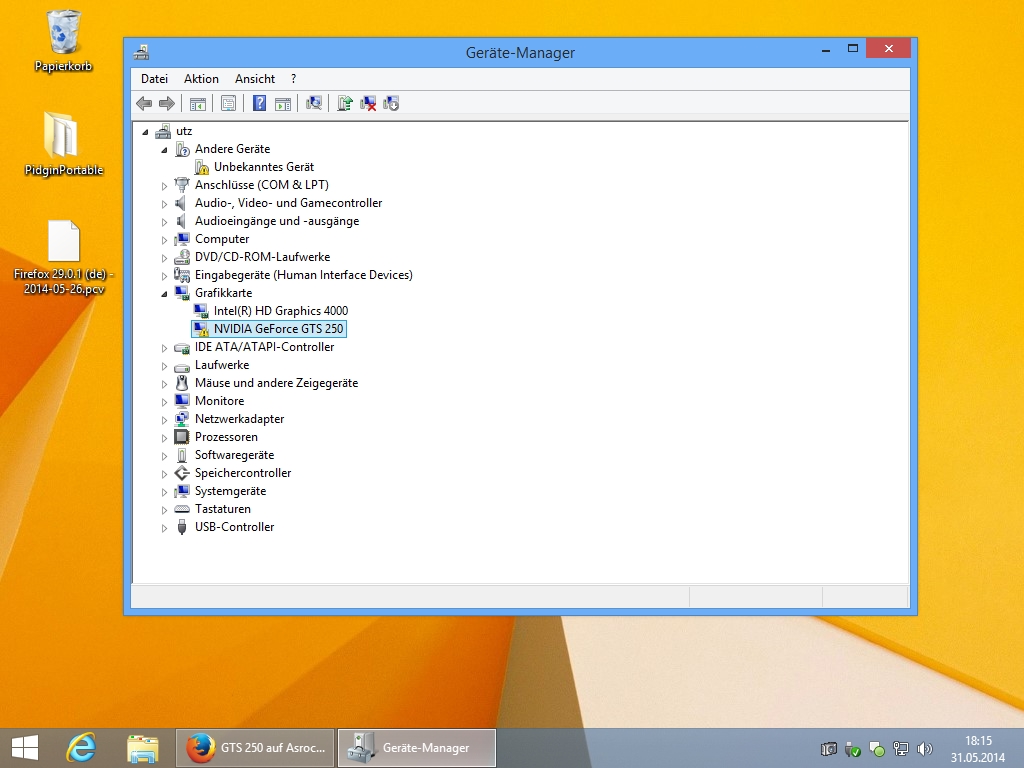Viewport: 1024px width, 768px height.
Task: Select the PidginPortable folder icon
Action: [63, 144]
